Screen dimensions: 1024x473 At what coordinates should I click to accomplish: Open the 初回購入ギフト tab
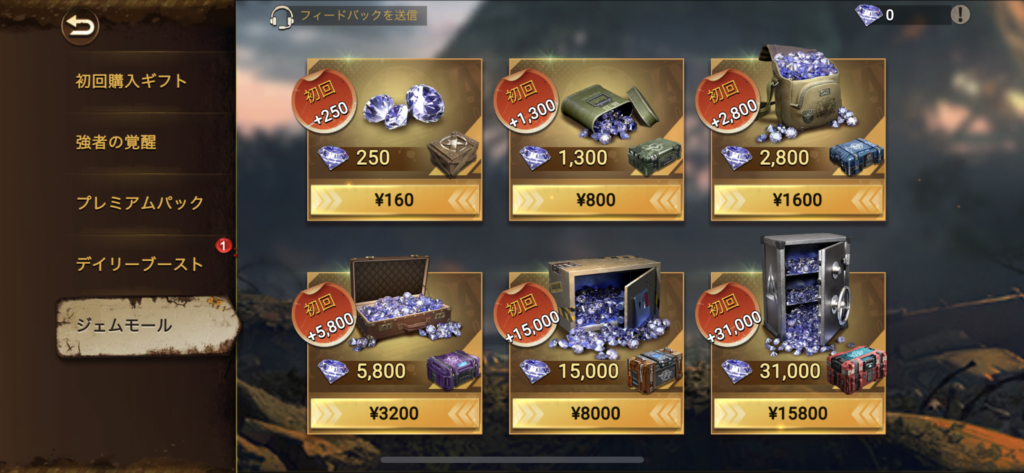[131, 82]
